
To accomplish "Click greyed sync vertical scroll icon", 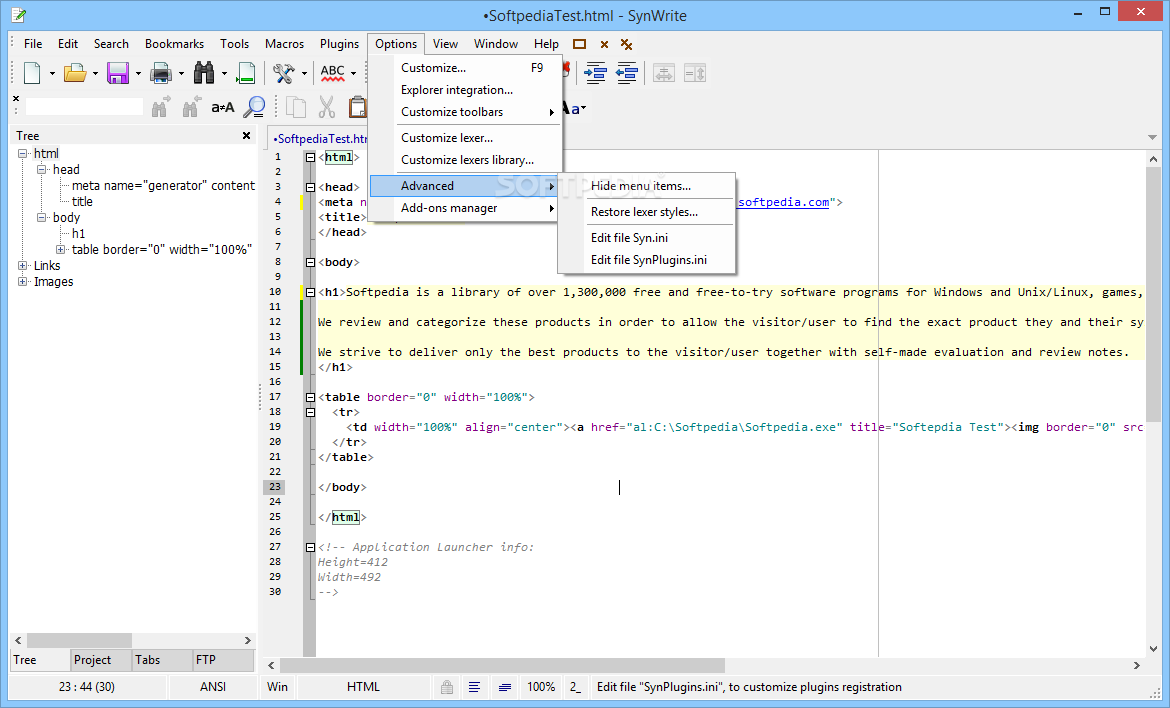I will (695, 73).
